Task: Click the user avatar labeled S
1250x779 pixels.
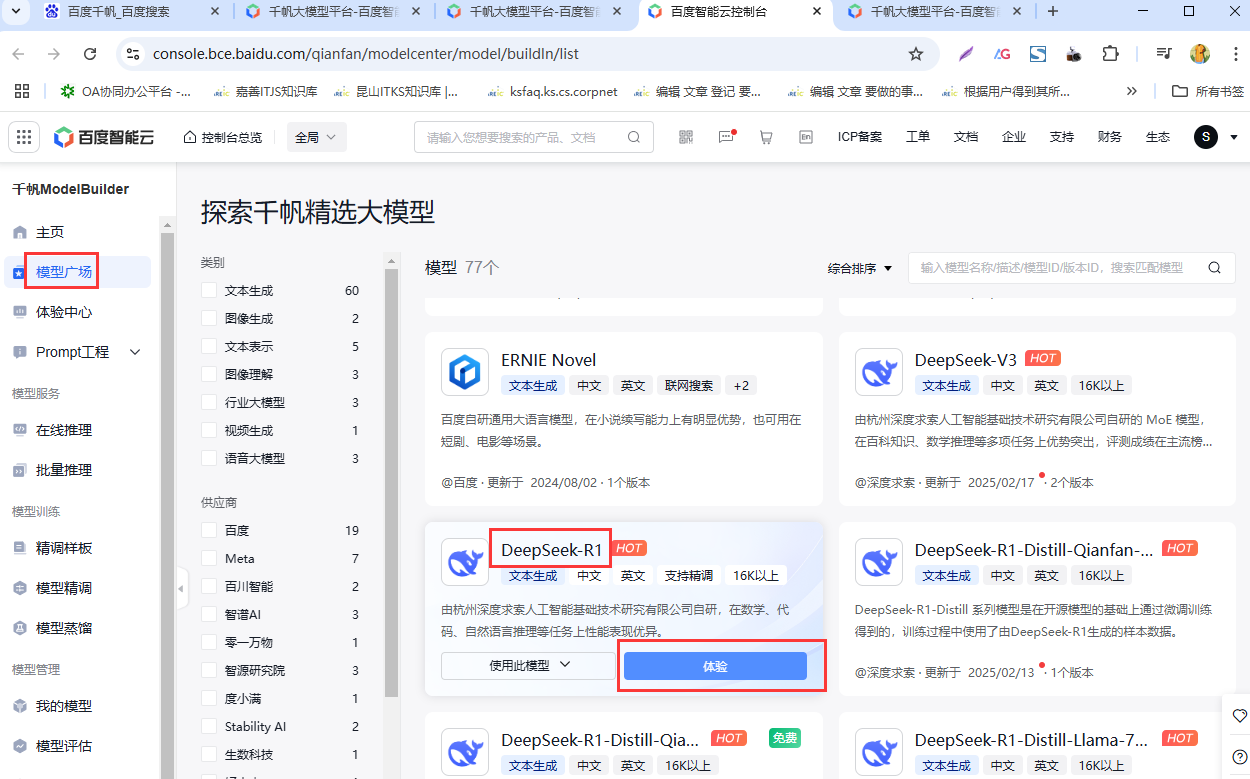Action: [x=1206, y=137]
